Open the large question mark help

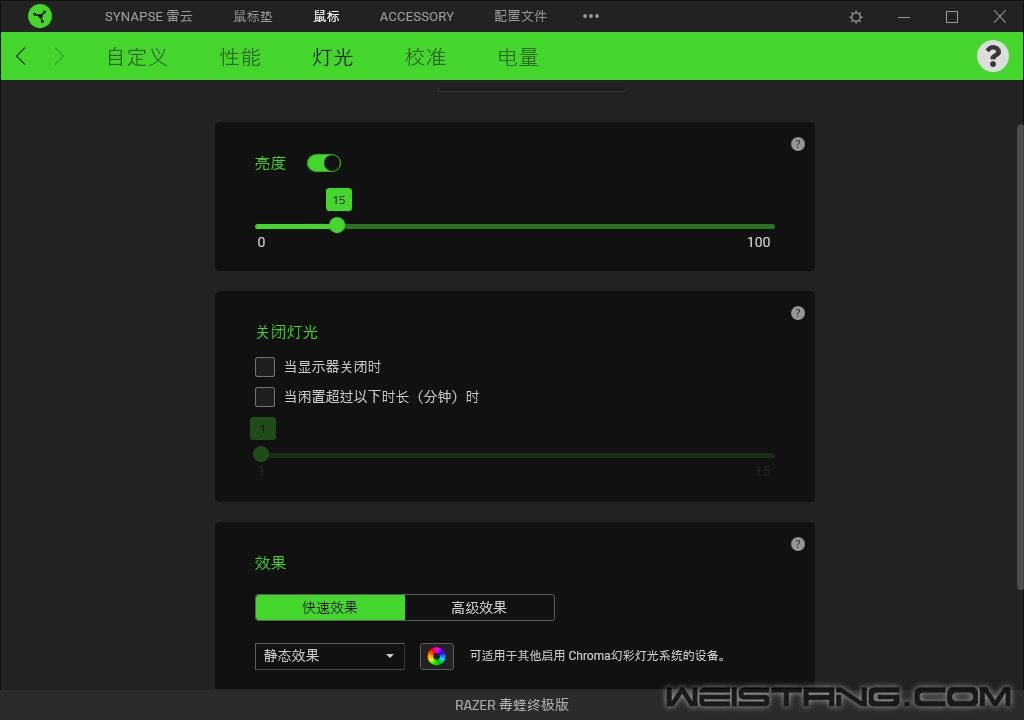[993, 56]
